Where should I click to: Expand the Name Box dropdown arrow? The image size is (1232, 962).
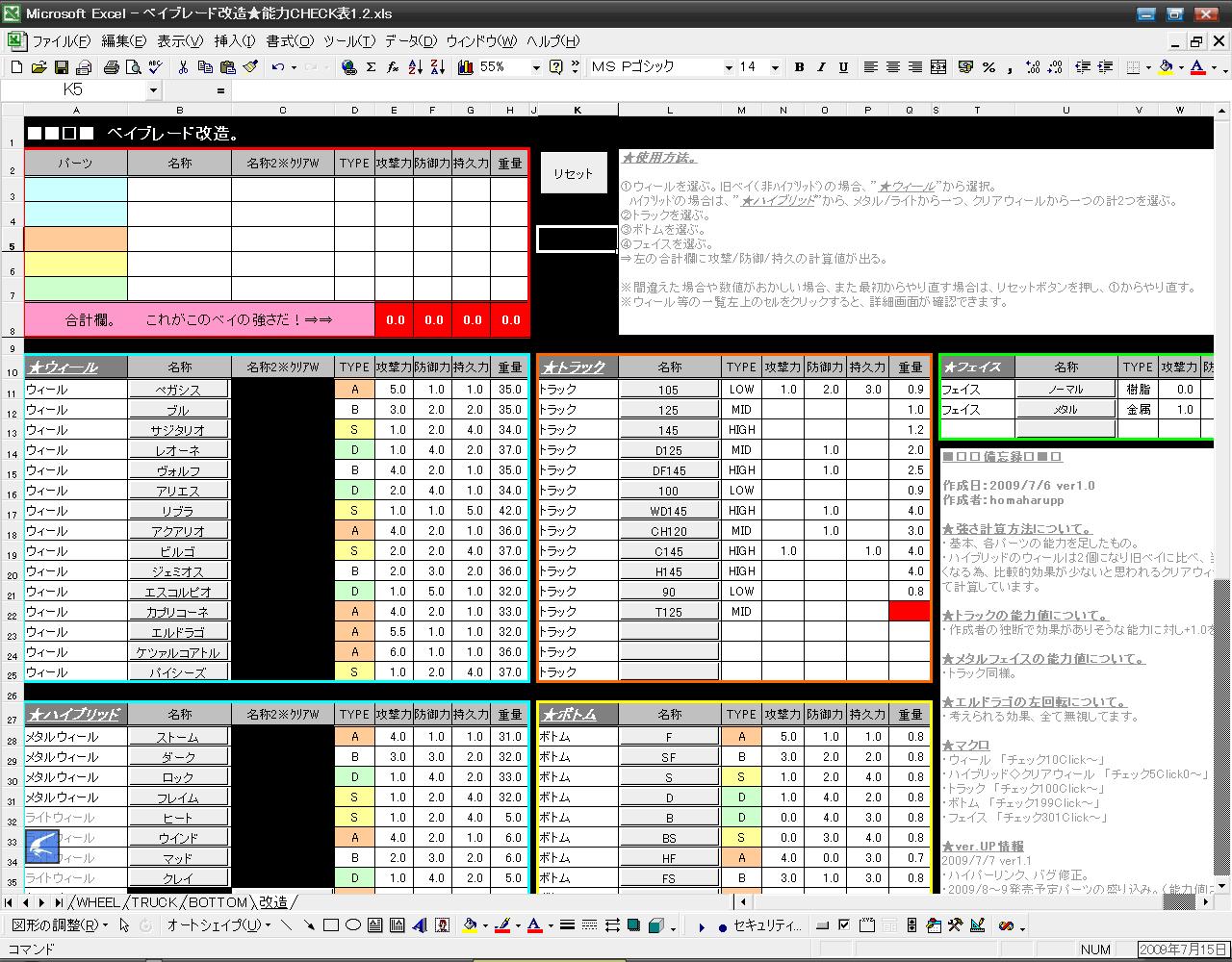click(x=153, y=89)
